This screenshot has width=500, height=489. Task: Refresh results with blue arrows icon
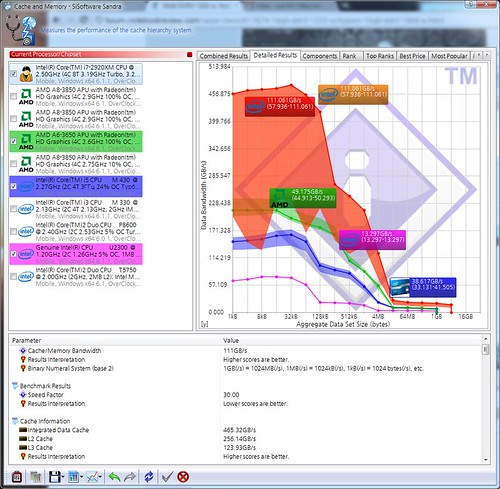[149, 477]
